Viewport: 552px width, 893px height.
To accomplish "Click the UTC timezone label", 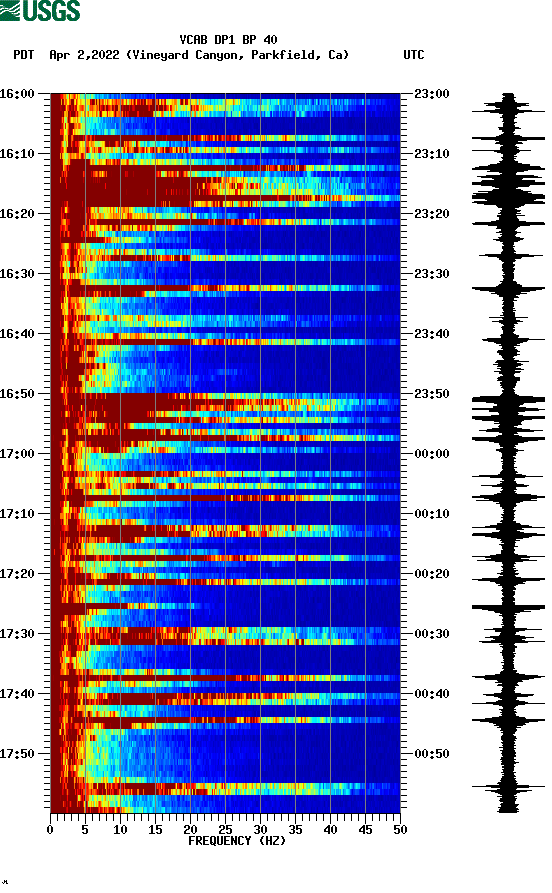I will pyautogui.click(x=414, y=55).
